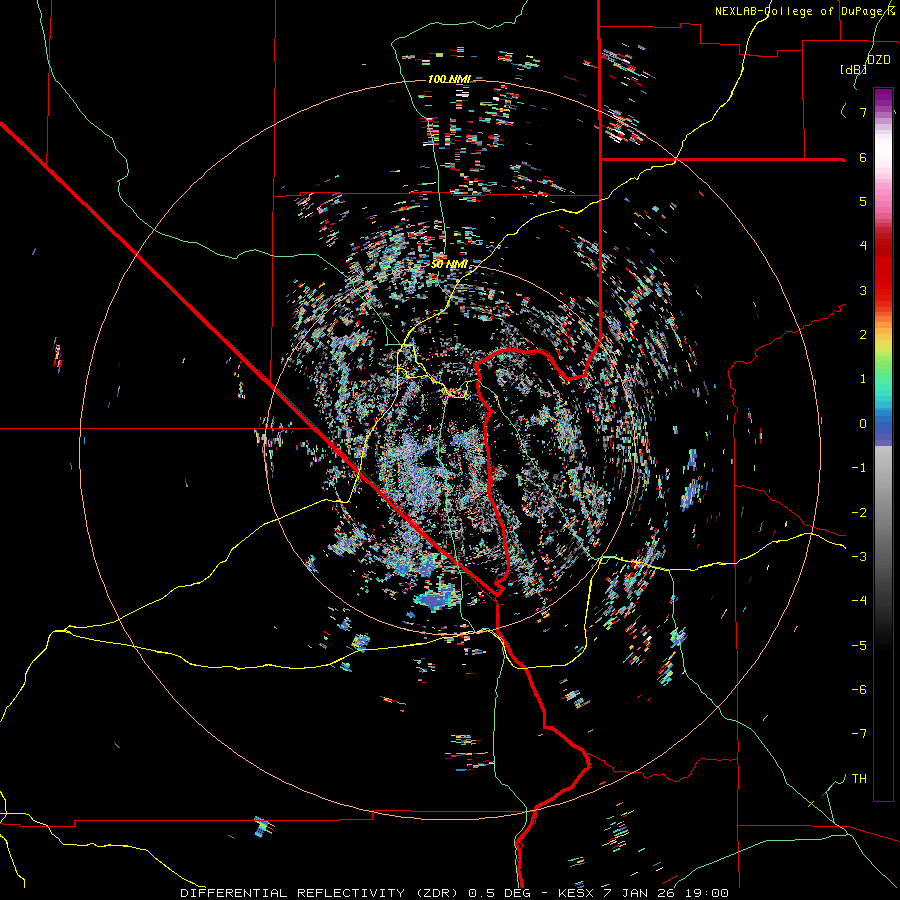Click the KESX radar site identifier in the caption
The height and width of the screenshot is (900, 900).
point(577,893)
